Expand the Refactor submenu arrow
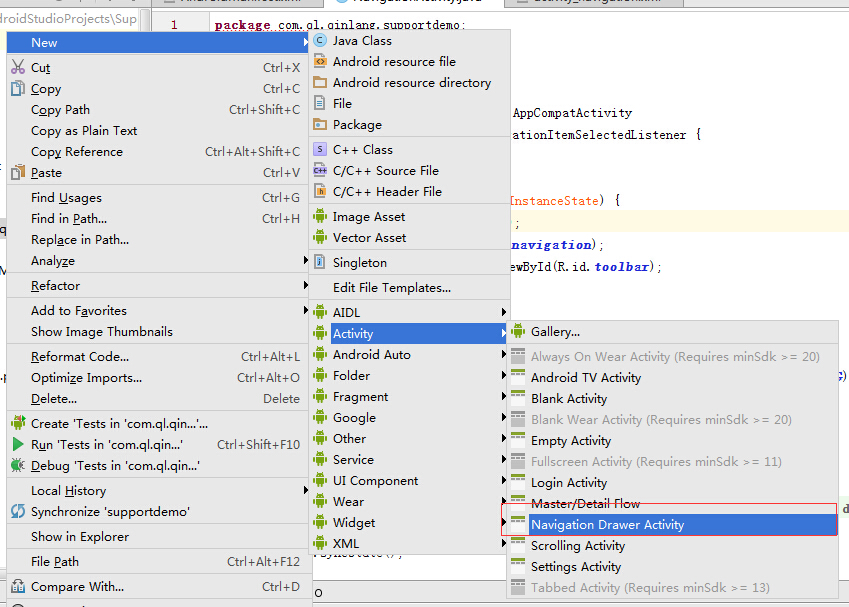The image size is (849, 607). (x=306, y=285)
